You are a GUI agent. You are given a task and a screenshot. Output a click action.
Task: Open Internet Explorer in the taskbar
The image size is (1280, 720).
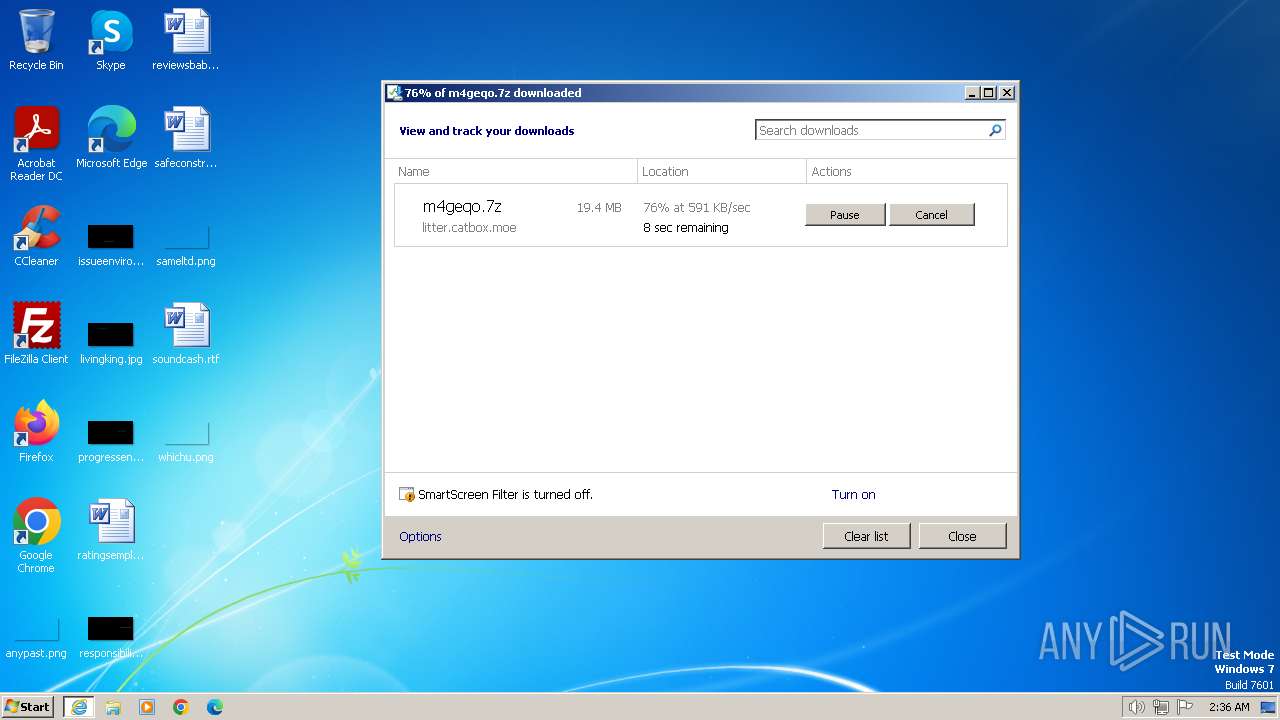tap(79, 707)
